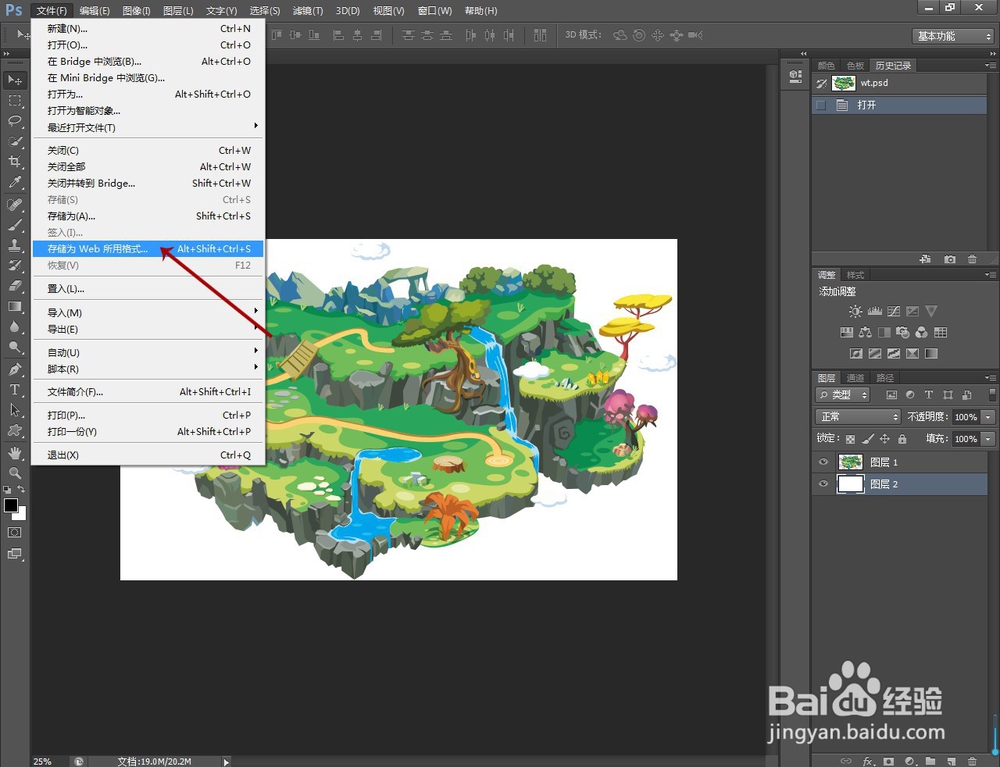Set the foreground color swatch

(10, 505)
